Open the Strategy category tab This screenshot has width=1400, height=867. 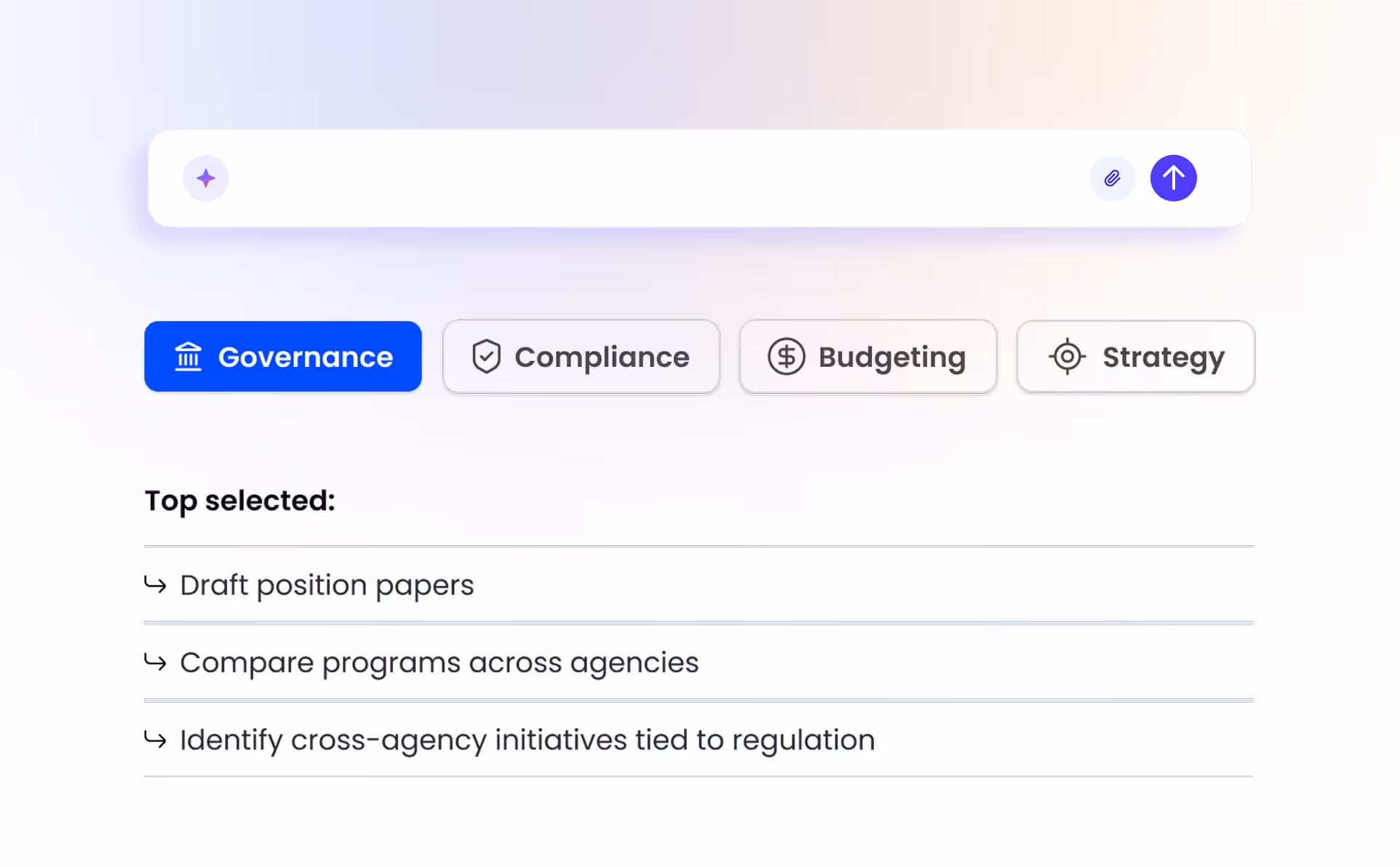coord(1135,357)
